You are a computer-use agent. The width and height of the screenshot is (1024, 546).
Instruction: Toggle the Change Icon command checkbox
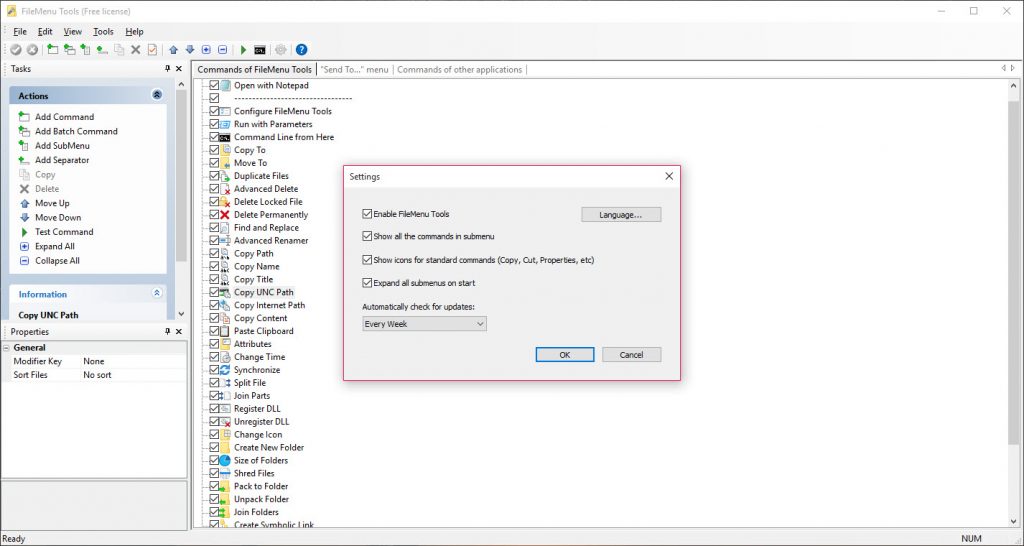[214, 434]
